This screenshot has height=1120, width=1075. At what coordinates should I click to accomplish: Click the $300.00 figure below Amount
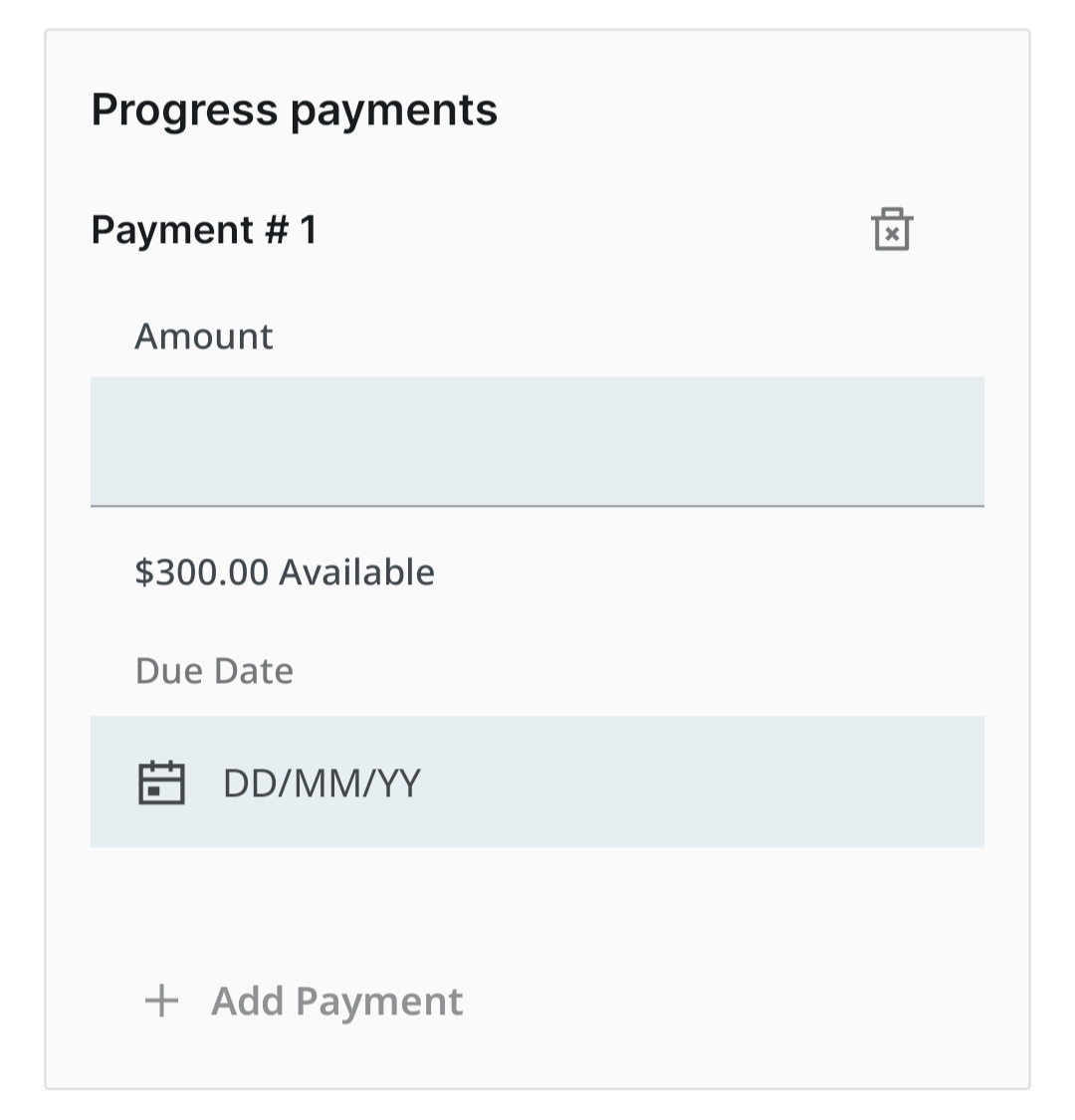pos(202,572)
